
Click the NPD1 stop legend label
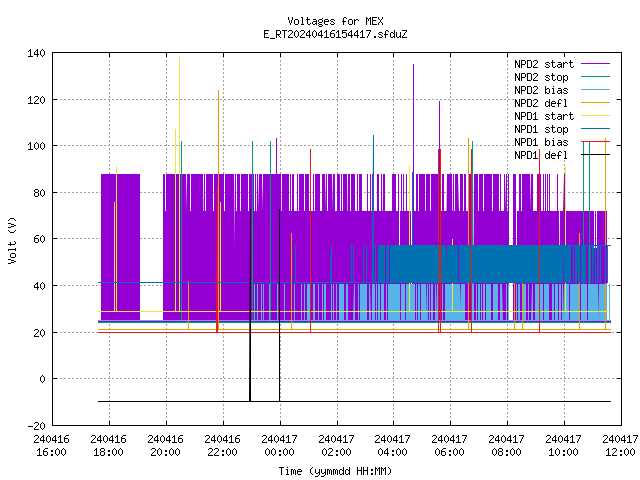coord(541,129)
